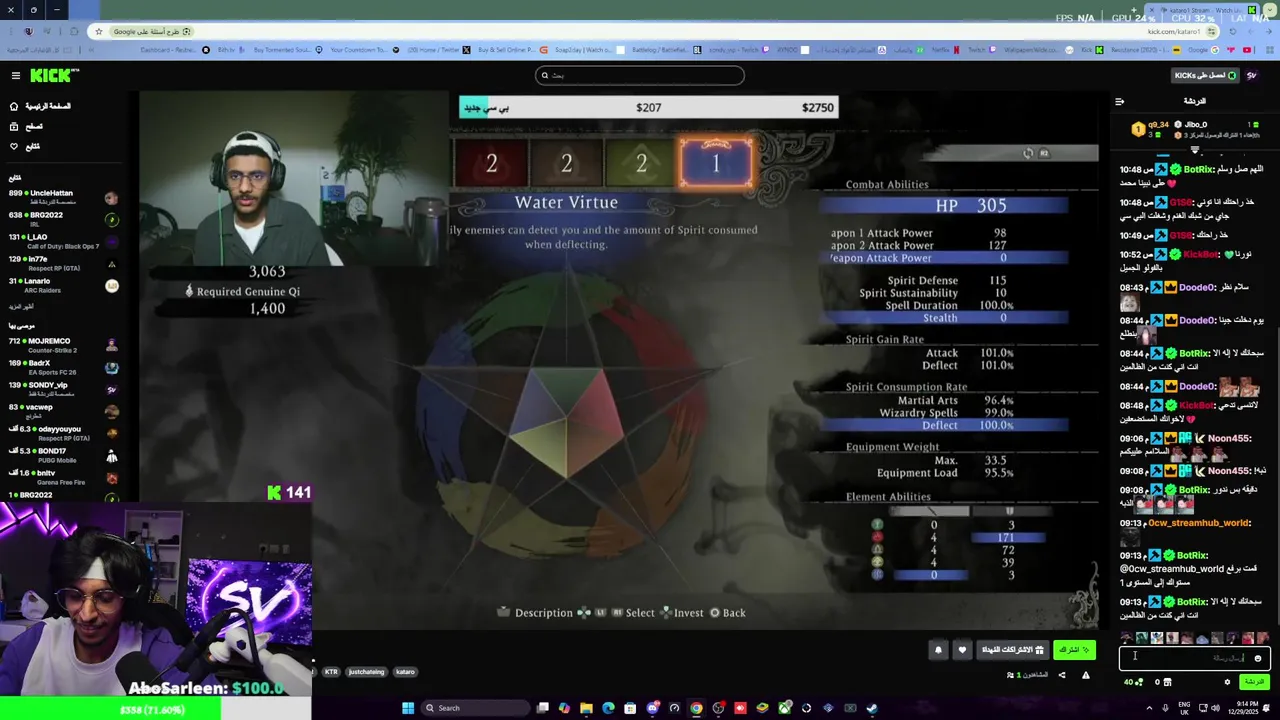
Task: Click UncleHattan's avatar thumbnail
Action: point(111,198)
